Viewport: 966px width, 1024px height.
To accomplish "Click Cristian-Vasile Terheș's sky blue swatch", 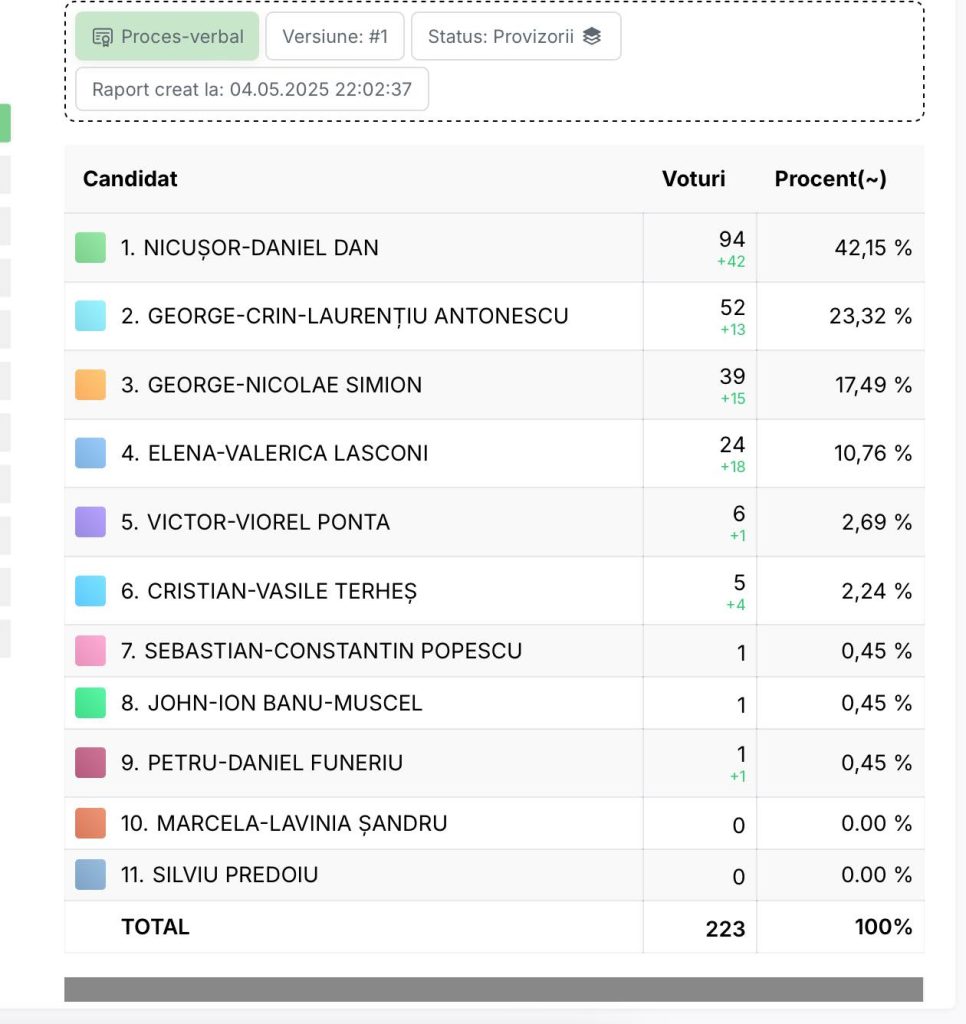I will point(91,591).
